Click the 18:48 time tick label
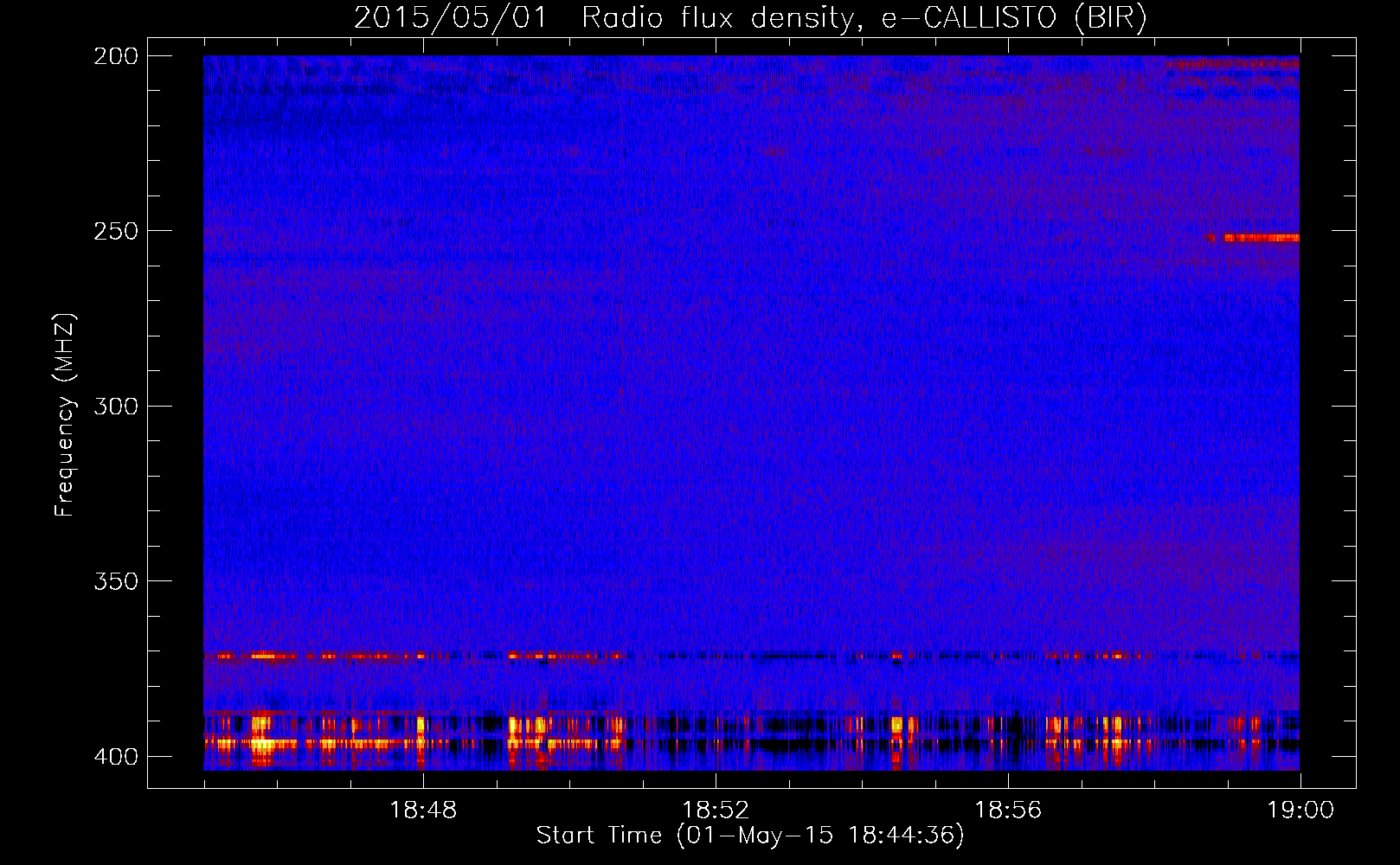This screenshot has width=1400, height=865. pos(423,811)
